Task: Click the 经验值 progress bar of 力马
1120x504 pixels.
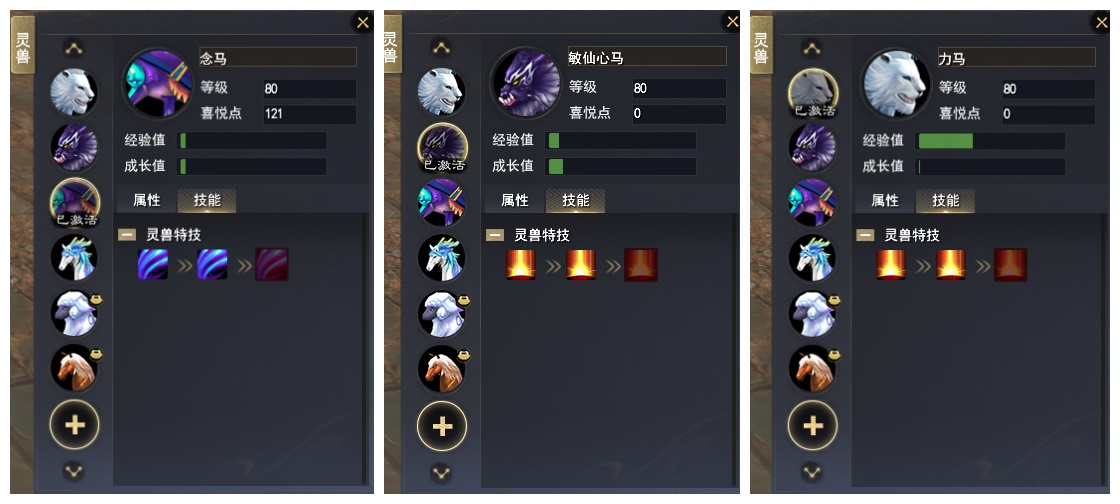Action: point(991,141)
